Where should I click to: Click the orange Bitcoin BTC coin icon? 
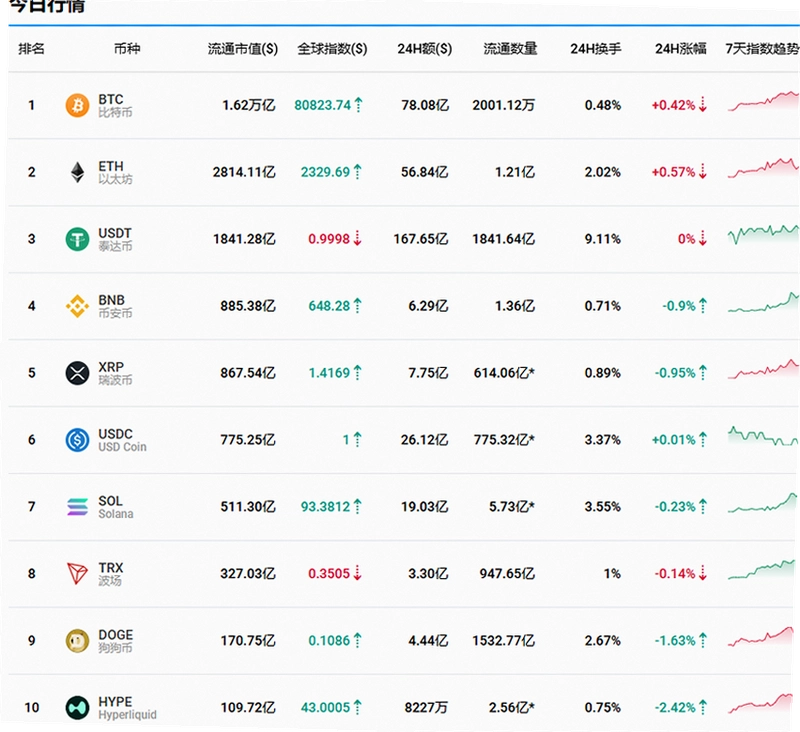77,105
